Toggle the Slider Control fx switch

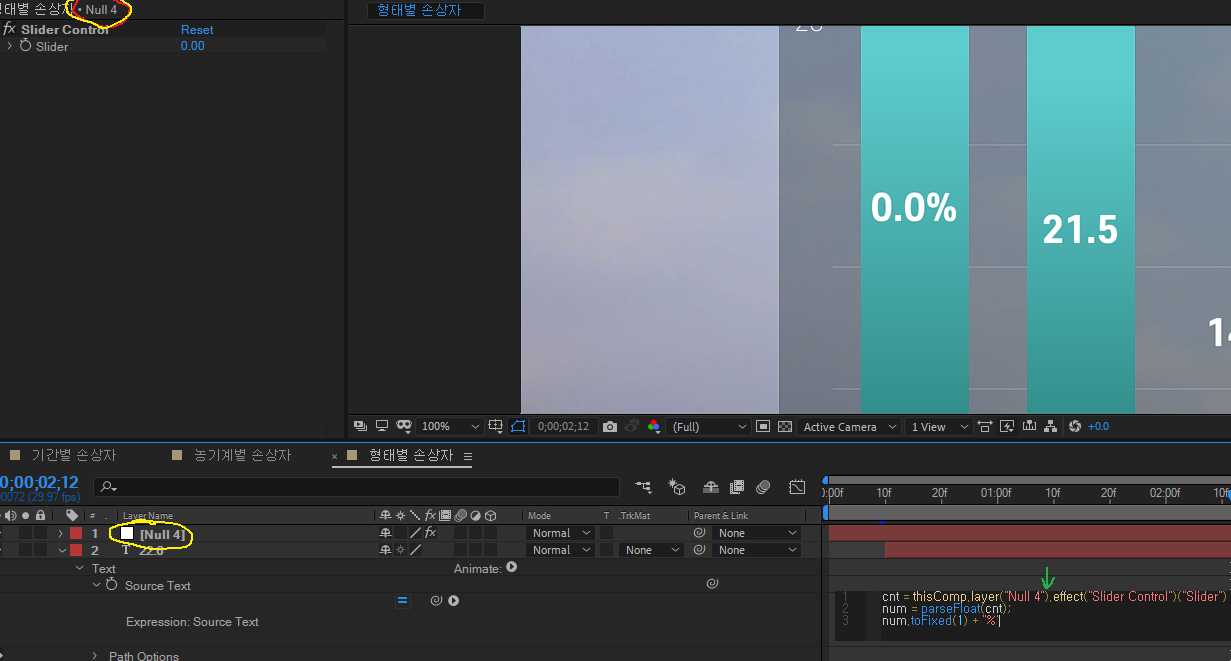[9, 29]
